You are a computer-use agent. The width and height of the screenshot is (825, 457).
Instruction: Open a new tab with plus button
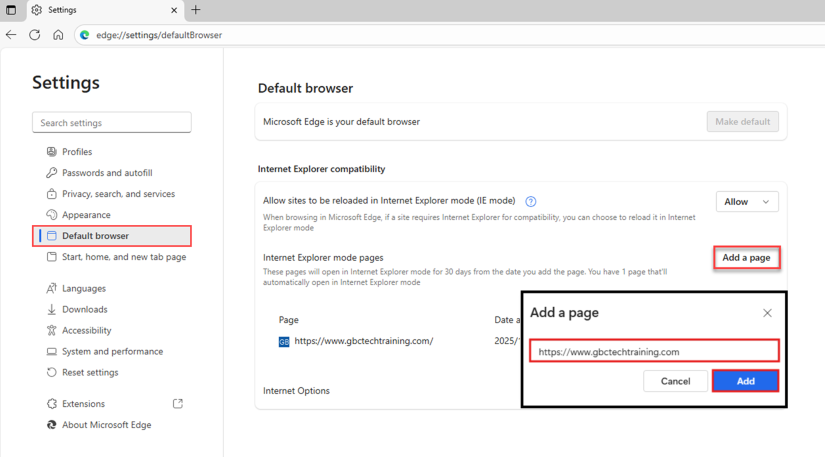195,10
